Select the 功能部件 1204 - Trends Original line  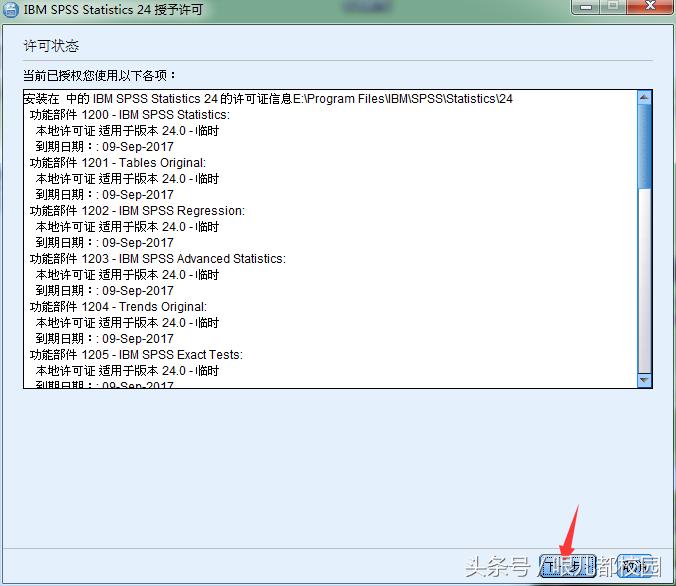pos(118,307)
